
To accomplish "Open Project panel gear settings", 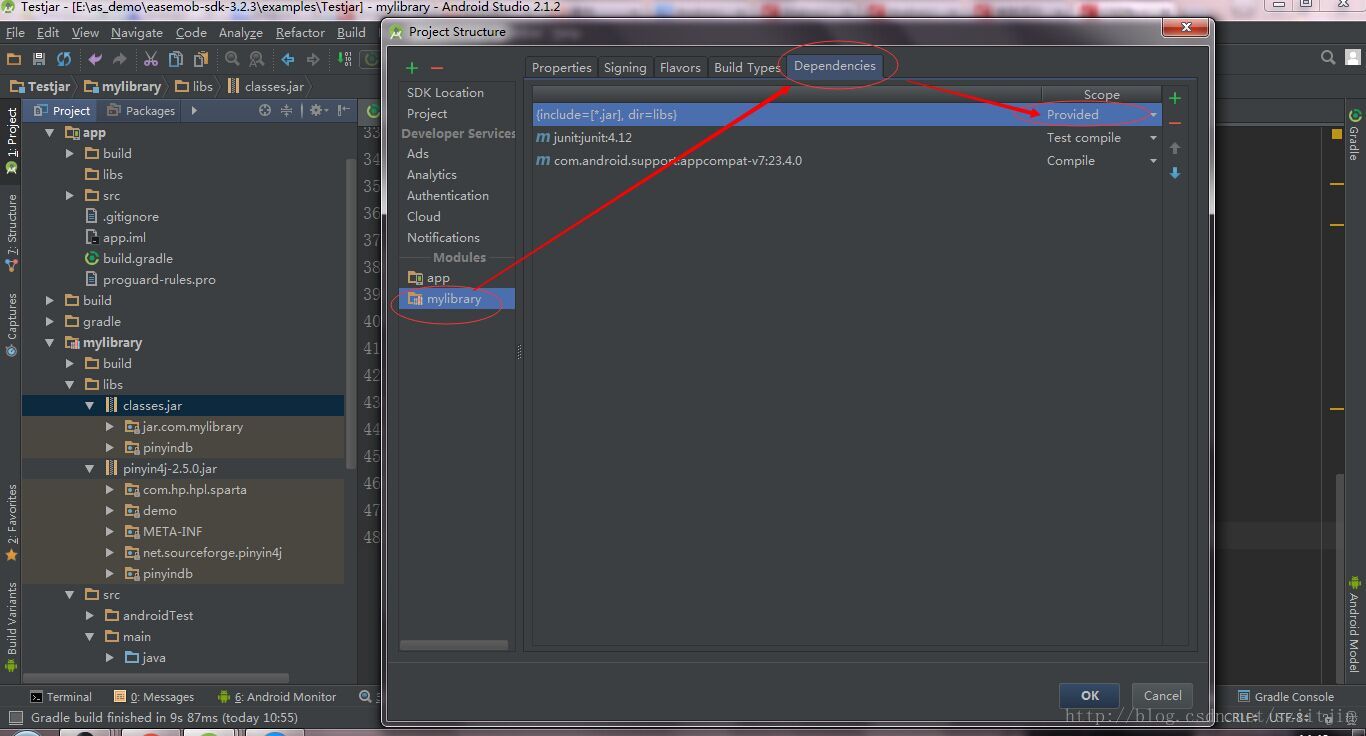I will click(317, 110).
